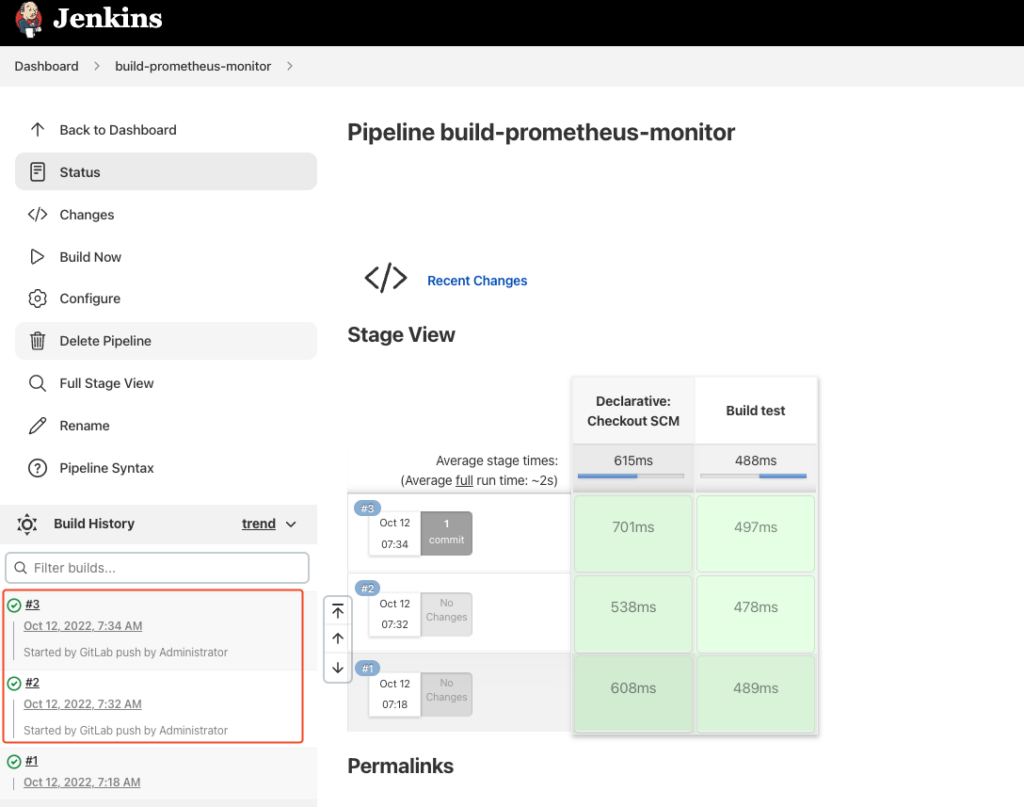Open the Oct 12, 2022, 7:32 AM build link
Image resolution: width=1024 pixels, height=807 pixels.
pos(82,704)
